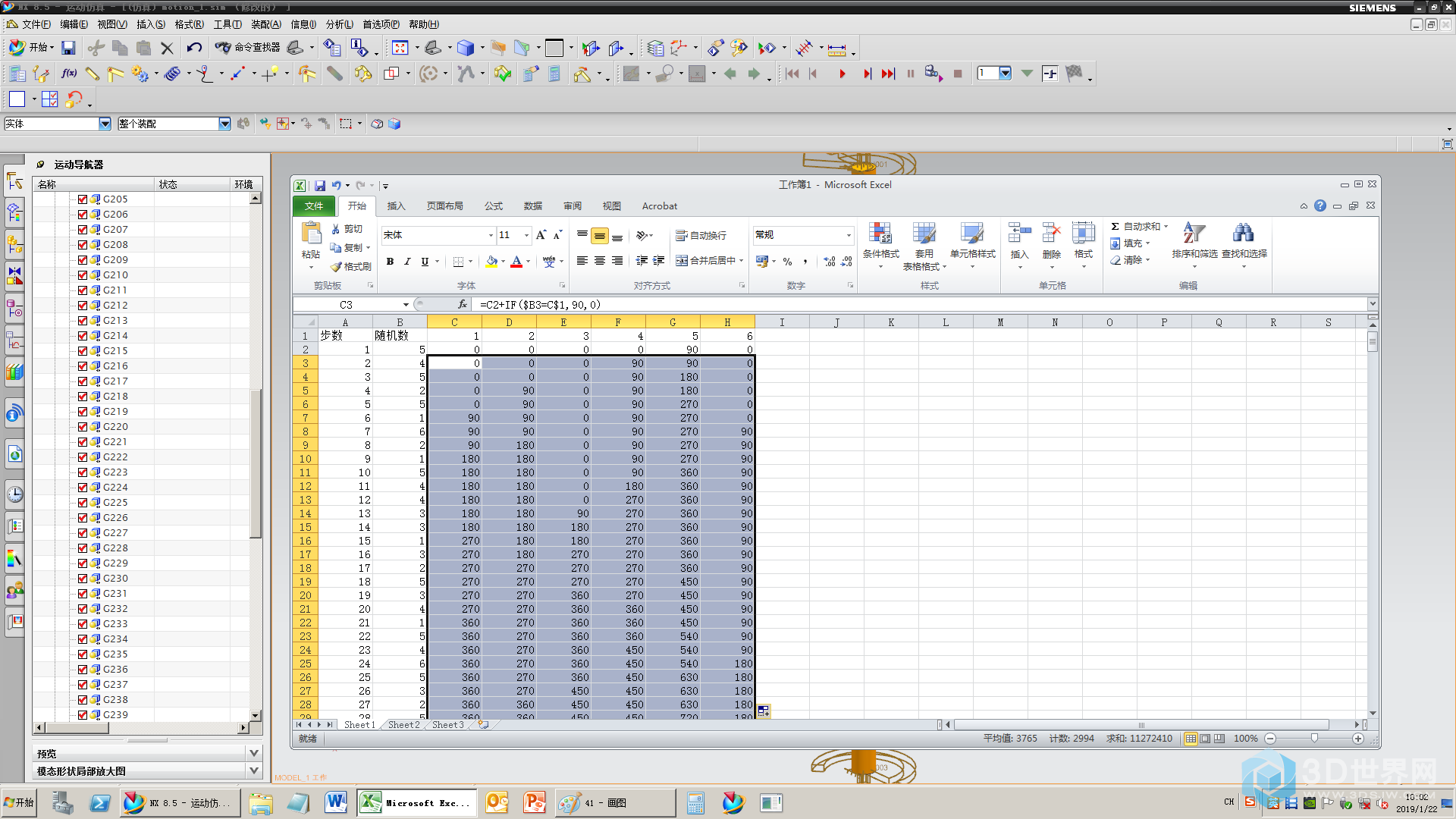Switch to the 数据 Data ribbon tab

click(x=533, y=206)
